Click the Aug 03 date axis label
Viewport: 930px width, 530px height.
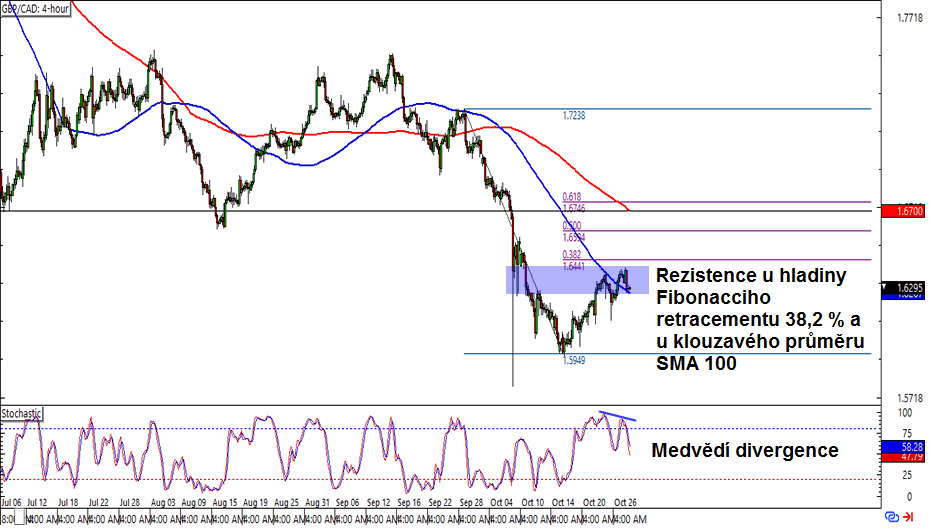click(x=163, y=502)
